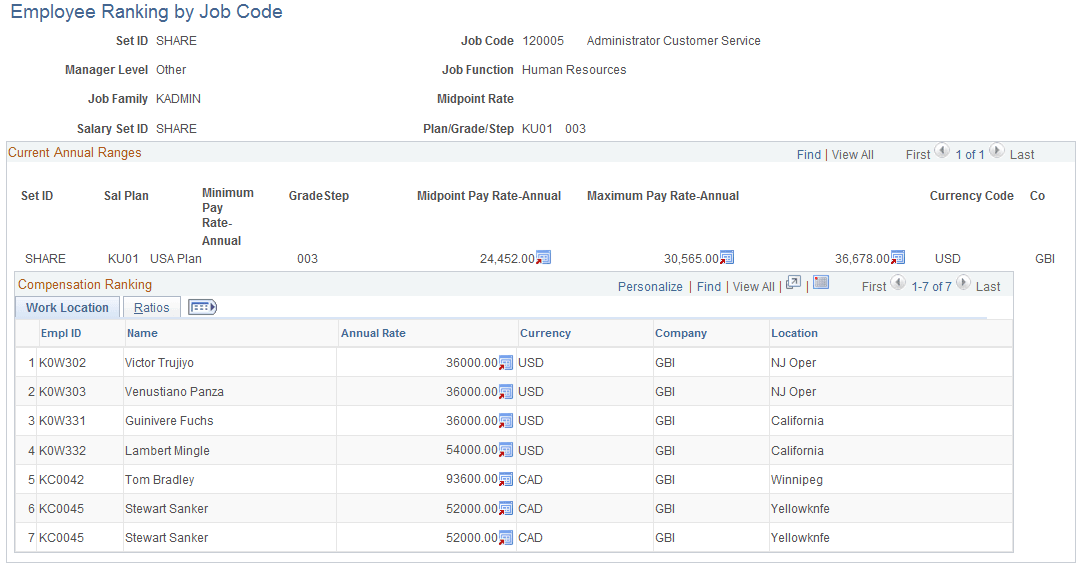This screenshot has width=1083, height=566.
Task: Click First link in Compensation Ranking
Action: (x=874, y=287)
